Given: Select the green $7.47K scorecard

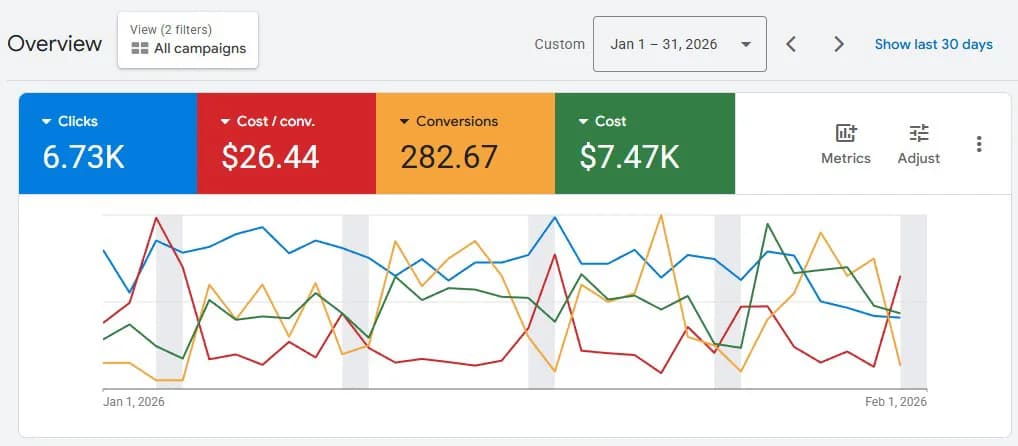Looking at the screenshot, I should coord(645,143).
